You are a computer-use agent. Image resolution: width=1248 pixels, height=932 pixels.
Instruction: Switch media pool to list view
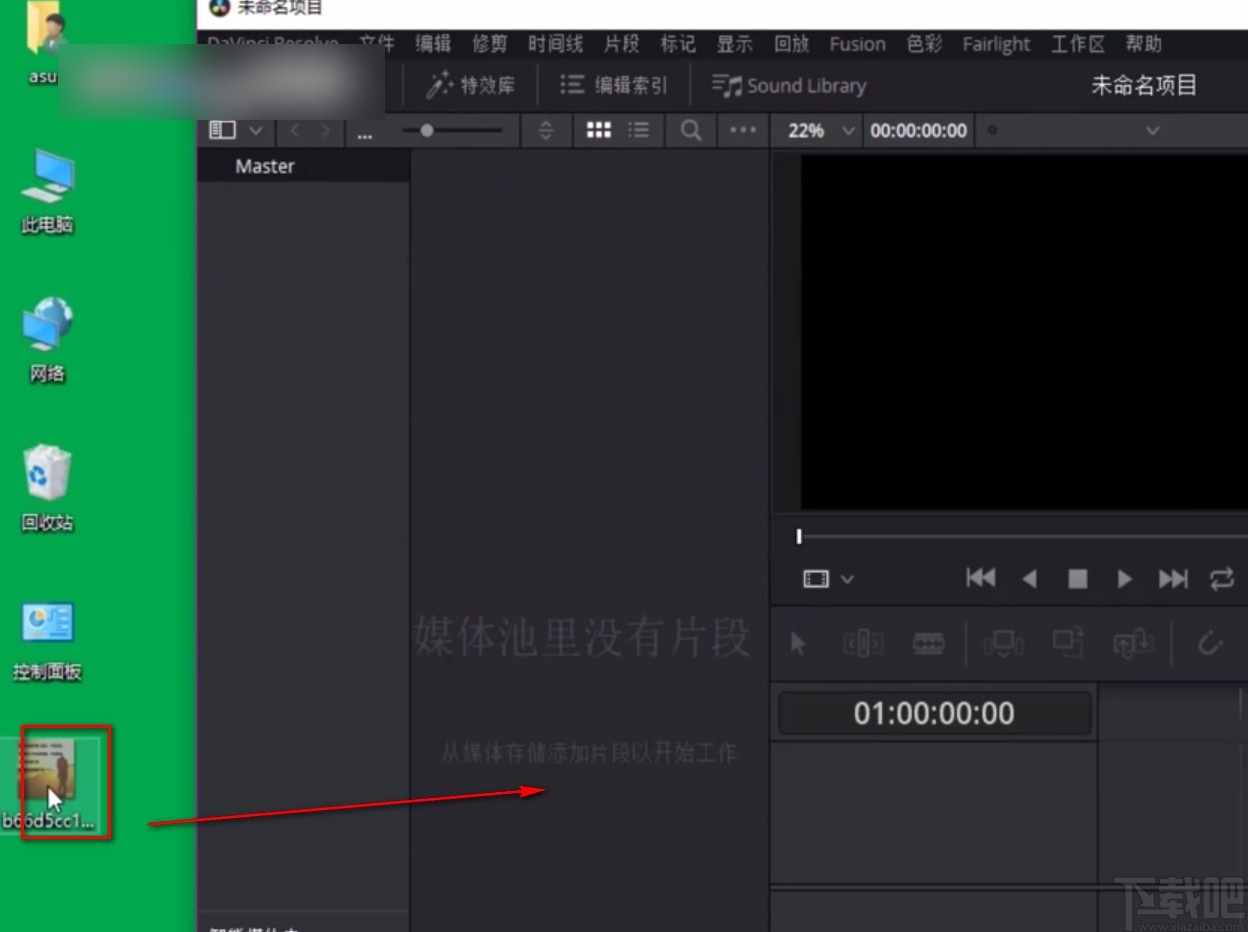coord(638,130)
